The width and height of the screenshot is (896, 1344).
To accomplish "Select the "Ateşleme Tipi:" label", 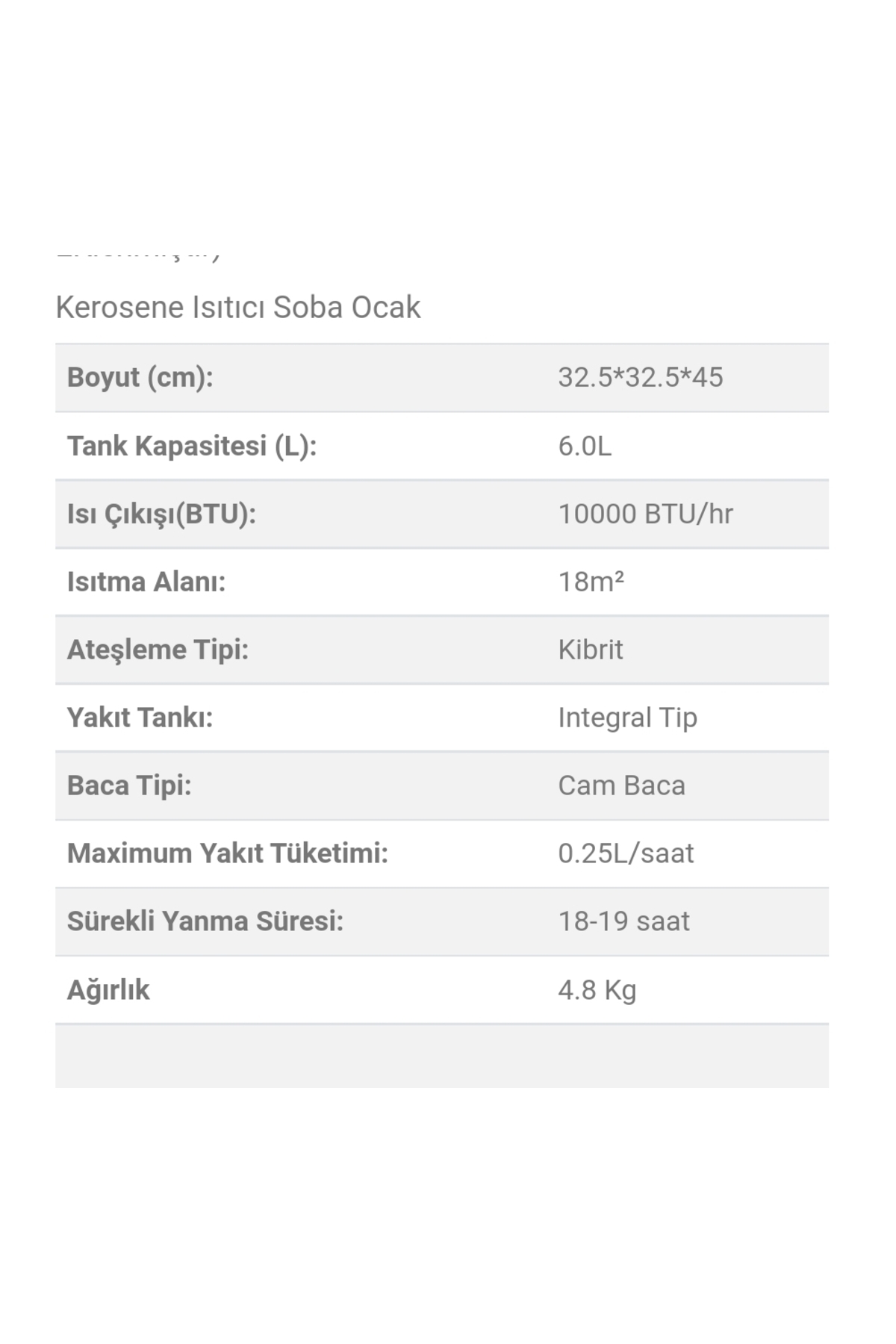I will (158, 650).
